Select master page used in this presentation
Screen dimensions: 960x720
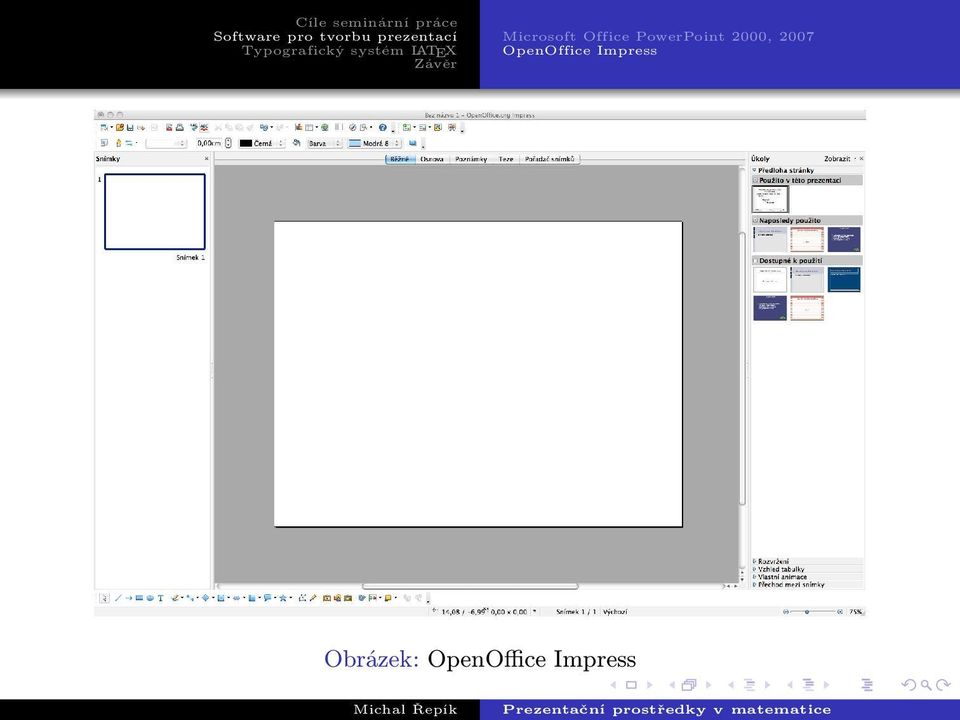[770, 200]
